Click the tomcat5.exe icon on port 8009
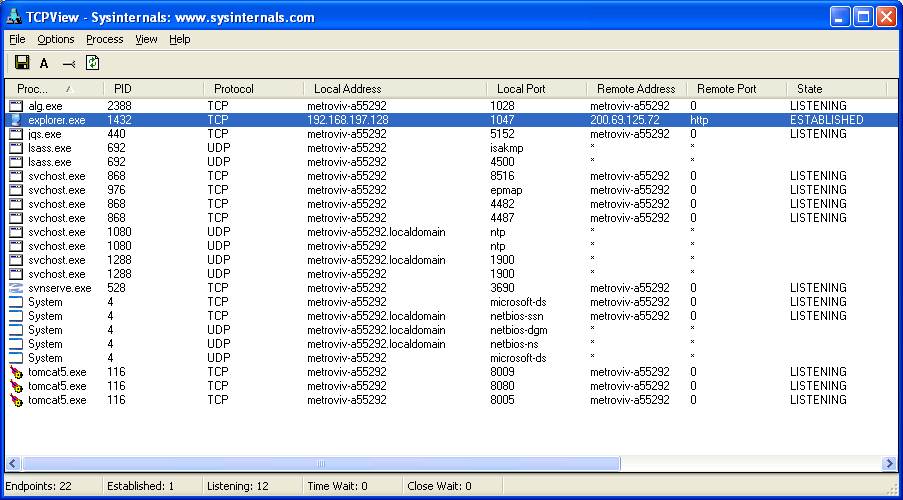Image resolution: width=903 pixels, height=500 pixels. tap(15, 372)
